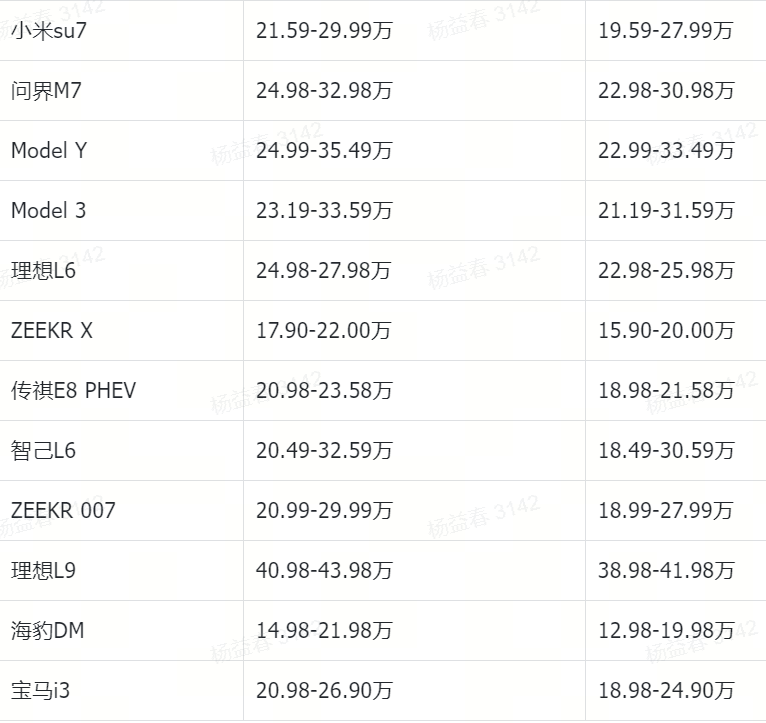Screen dimensions: 766x723
Task: Click the Model Y name cell
Action: click(49, 151)
